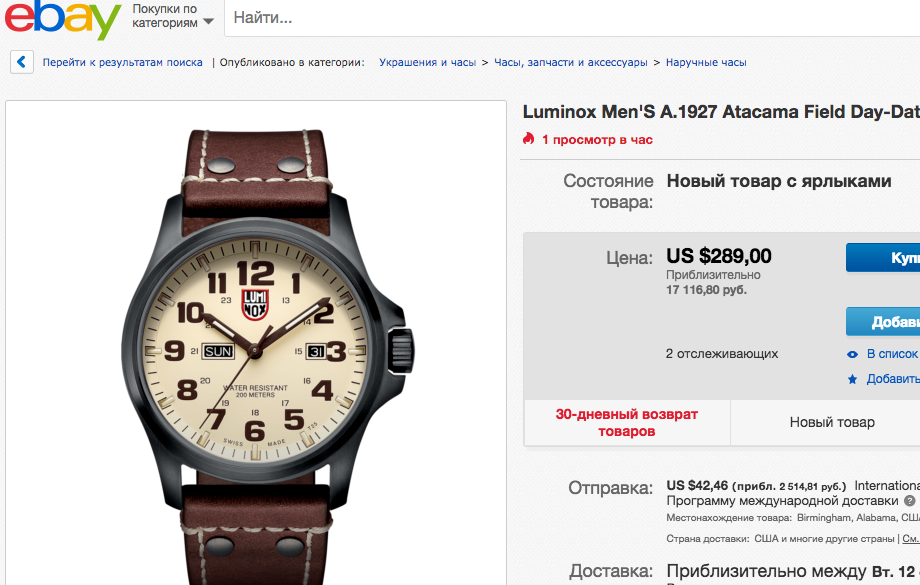Click the eBay logo
This screenshot has width=920, height=585.
tap(62, 20)
